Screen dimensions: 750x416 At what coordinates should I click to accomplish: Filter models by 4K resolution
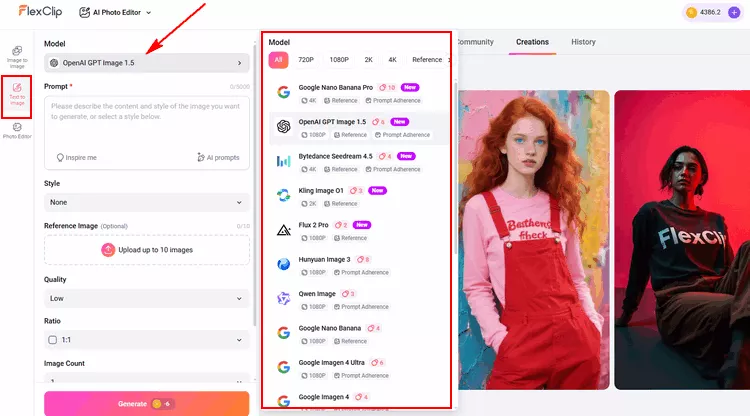coord(392,60)
